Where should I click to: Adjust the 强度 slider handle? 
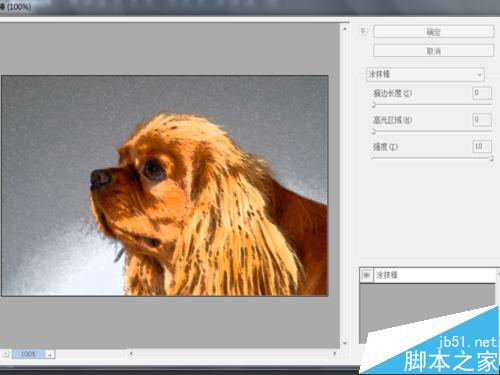[491, 159]
